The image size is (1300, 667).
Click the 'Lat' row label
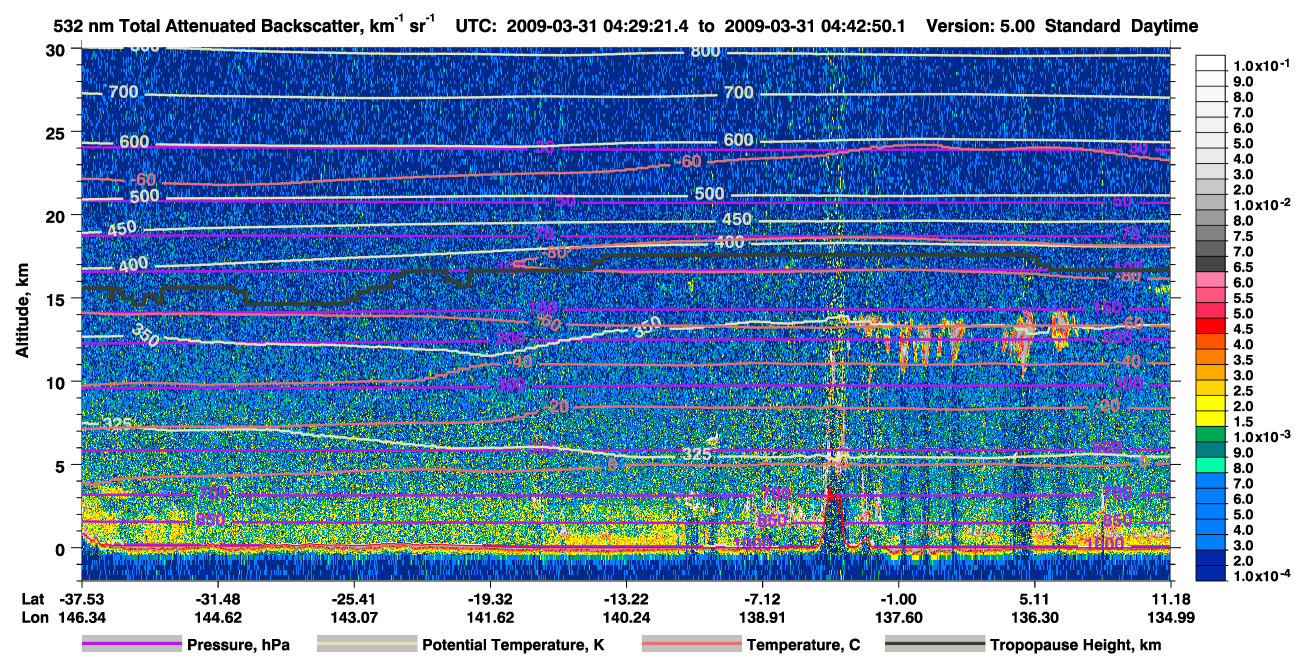[x=31, y=599]
